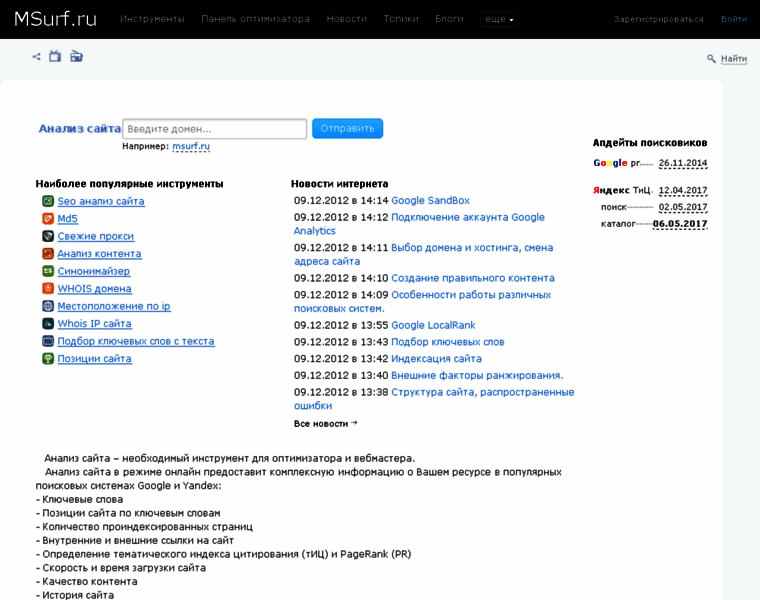The height and width of the screenshot is (600, 760).
Task: Click Все новости link
Action: point(325,424)
